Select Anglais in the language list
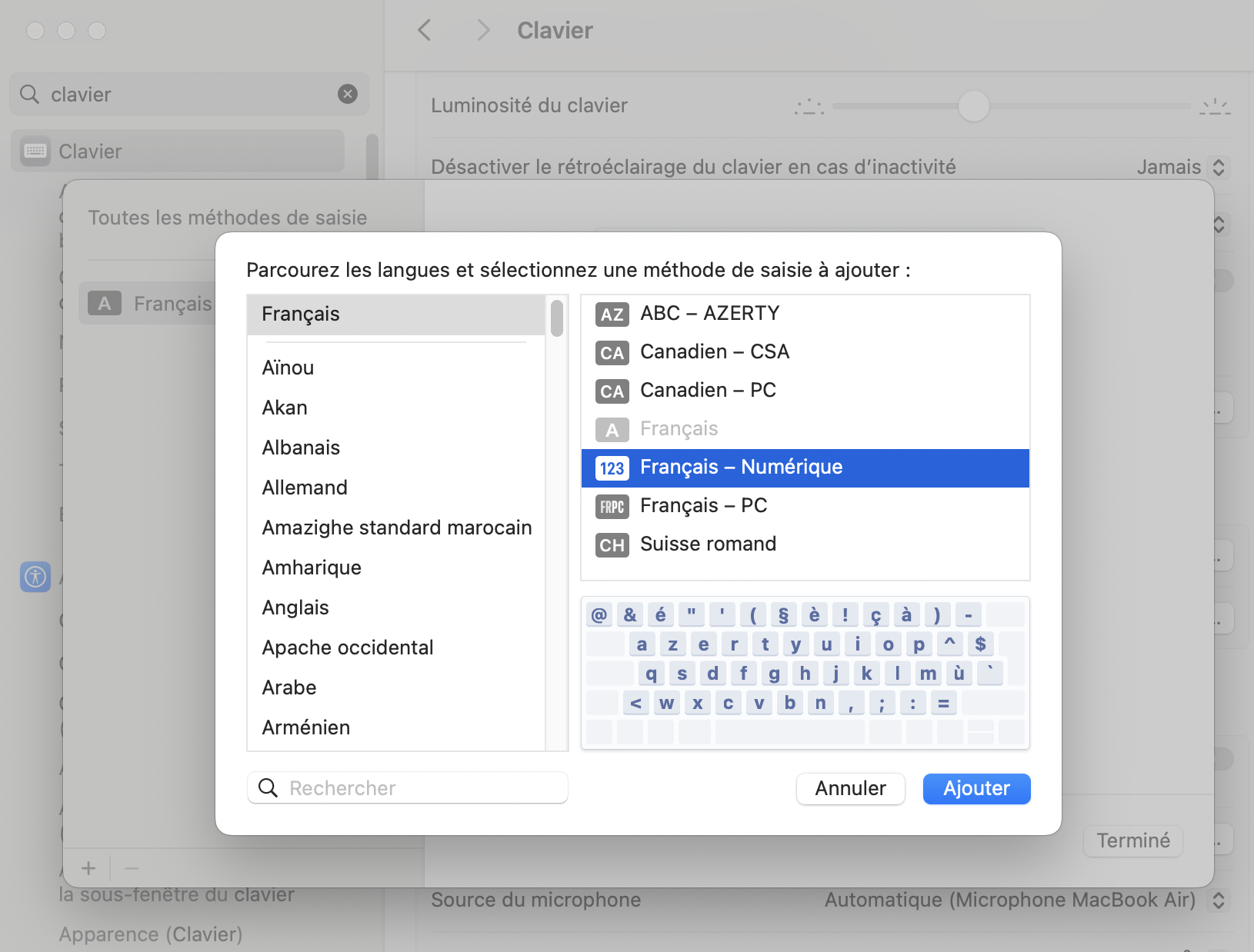Screen dimensions: 1254x952 coord(295,607)
